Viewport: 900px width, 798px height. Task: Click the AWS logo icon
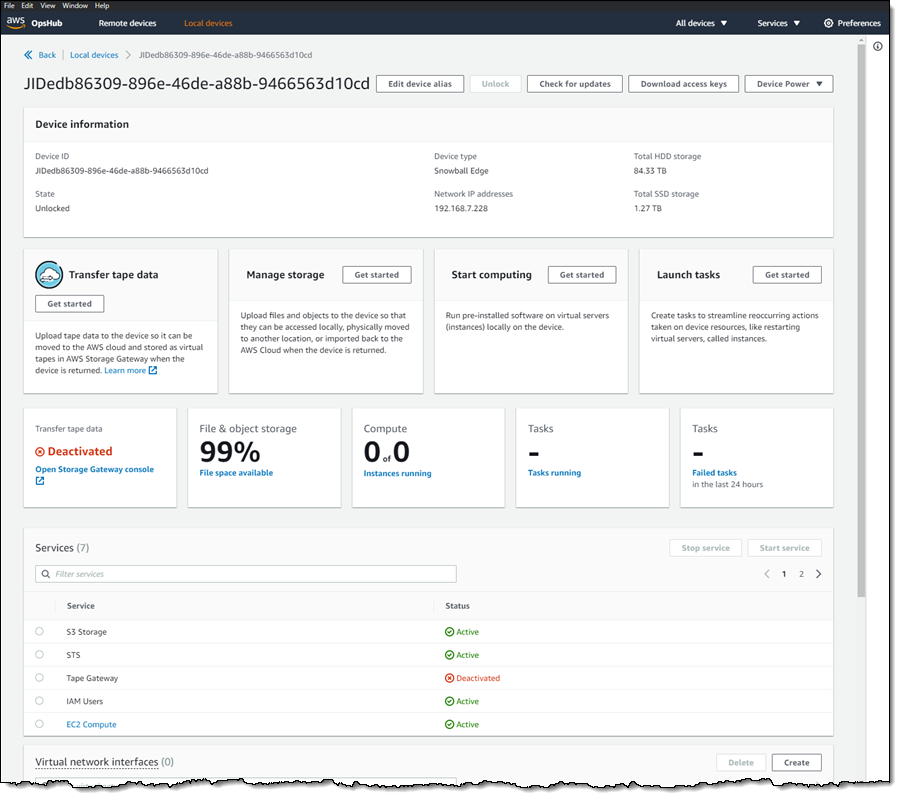[x=15, y=22]
